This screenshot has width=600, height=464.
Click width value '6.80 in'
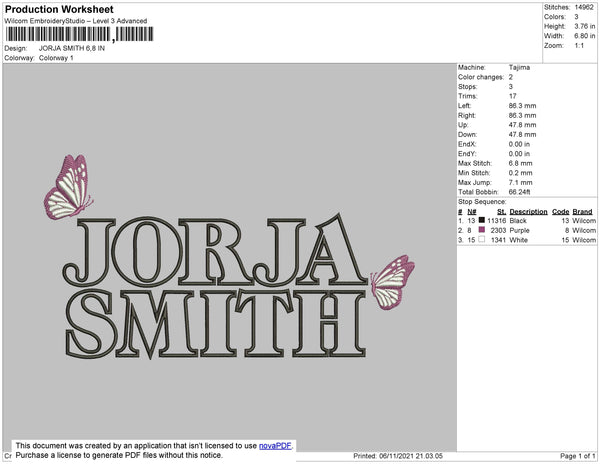585,36
